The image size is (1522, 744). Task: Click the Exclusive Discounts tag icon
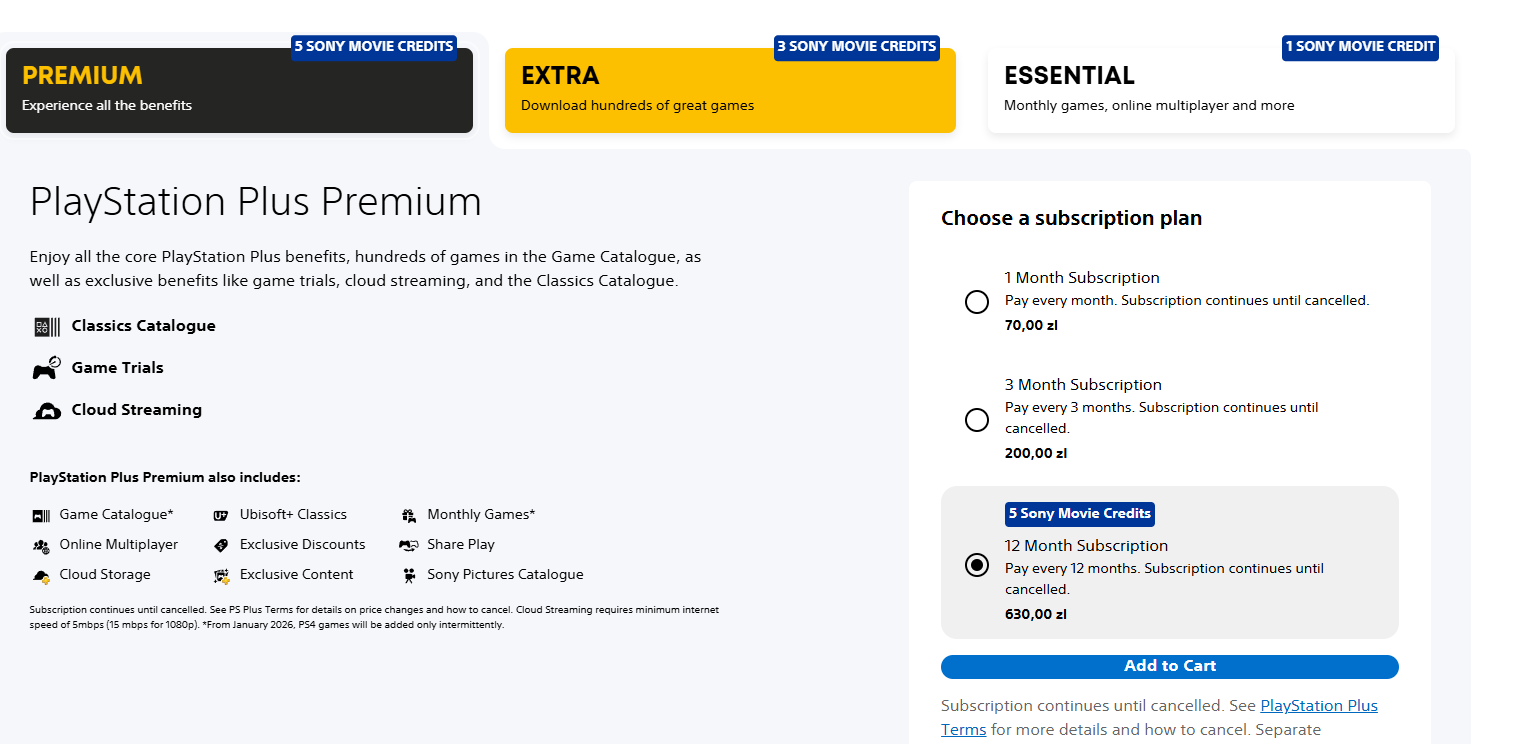[x=221, y=545]
